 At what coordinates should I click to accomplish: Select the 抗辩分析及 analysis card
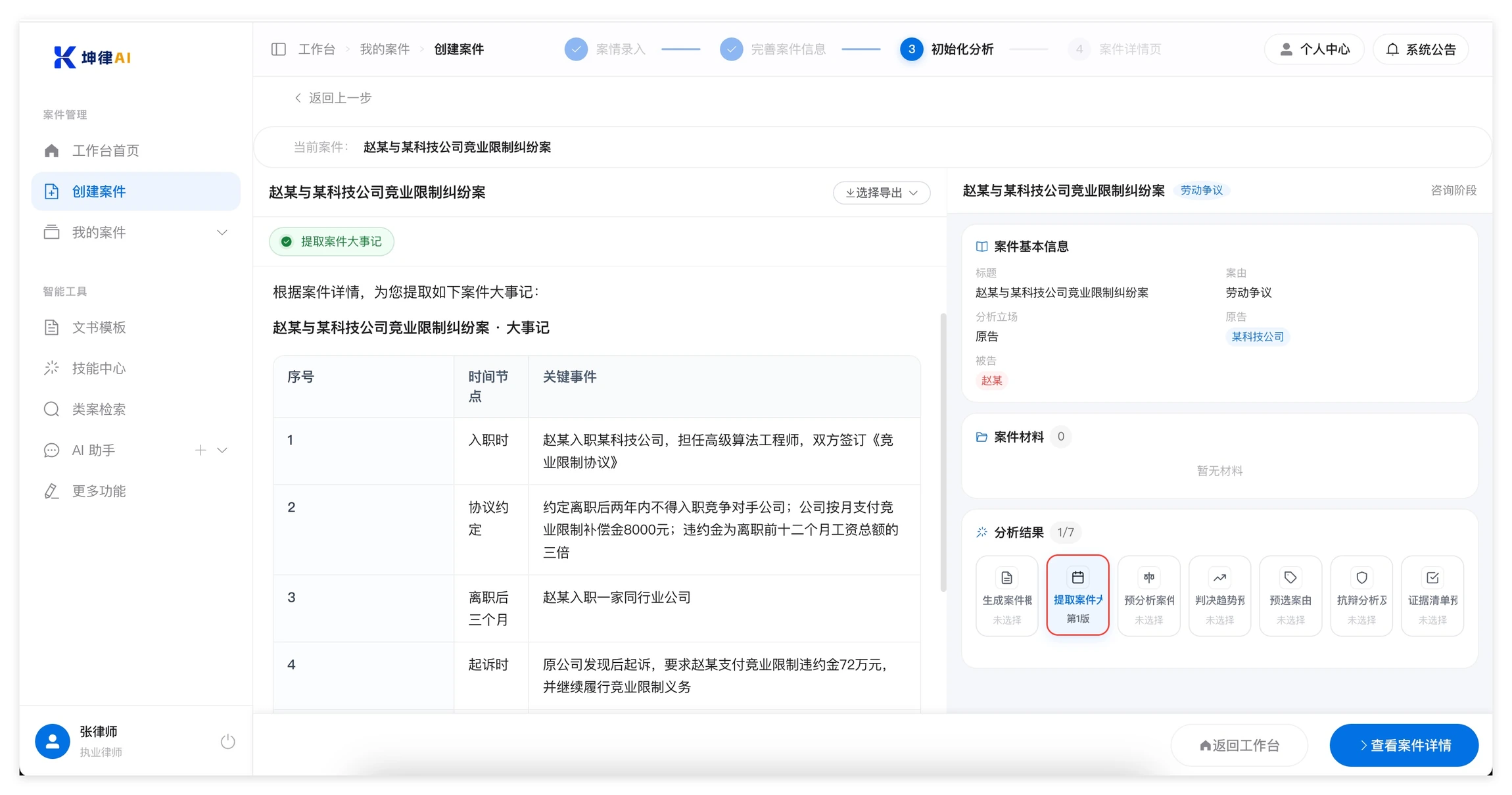tap(1361, 596)
